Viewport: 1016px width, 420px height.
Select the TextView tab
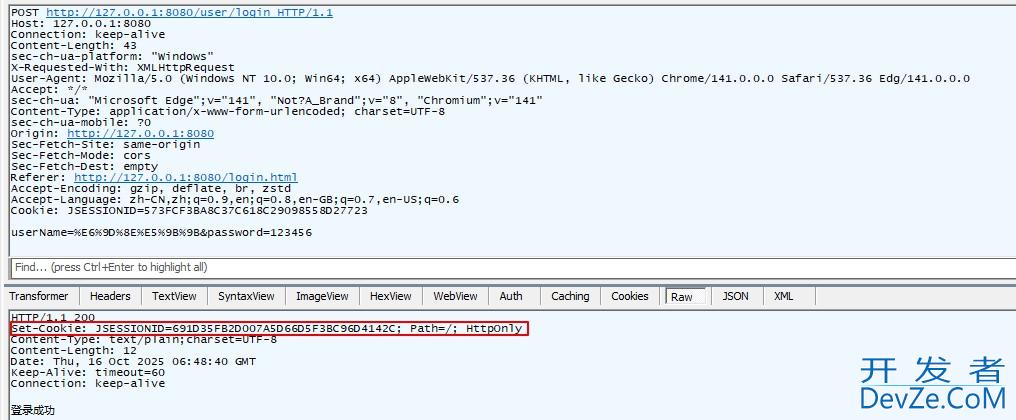click(174, 296)
